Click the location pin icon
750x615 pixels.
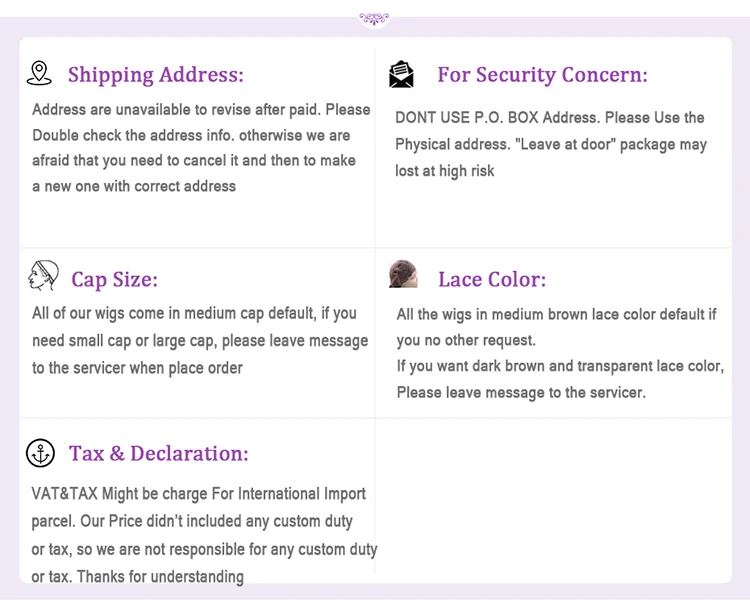(x=39, y=73)
